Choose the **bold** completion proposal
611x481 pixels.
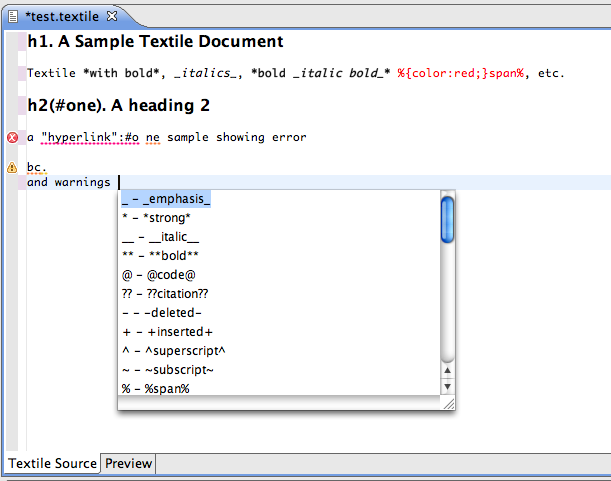click(279, 256)
